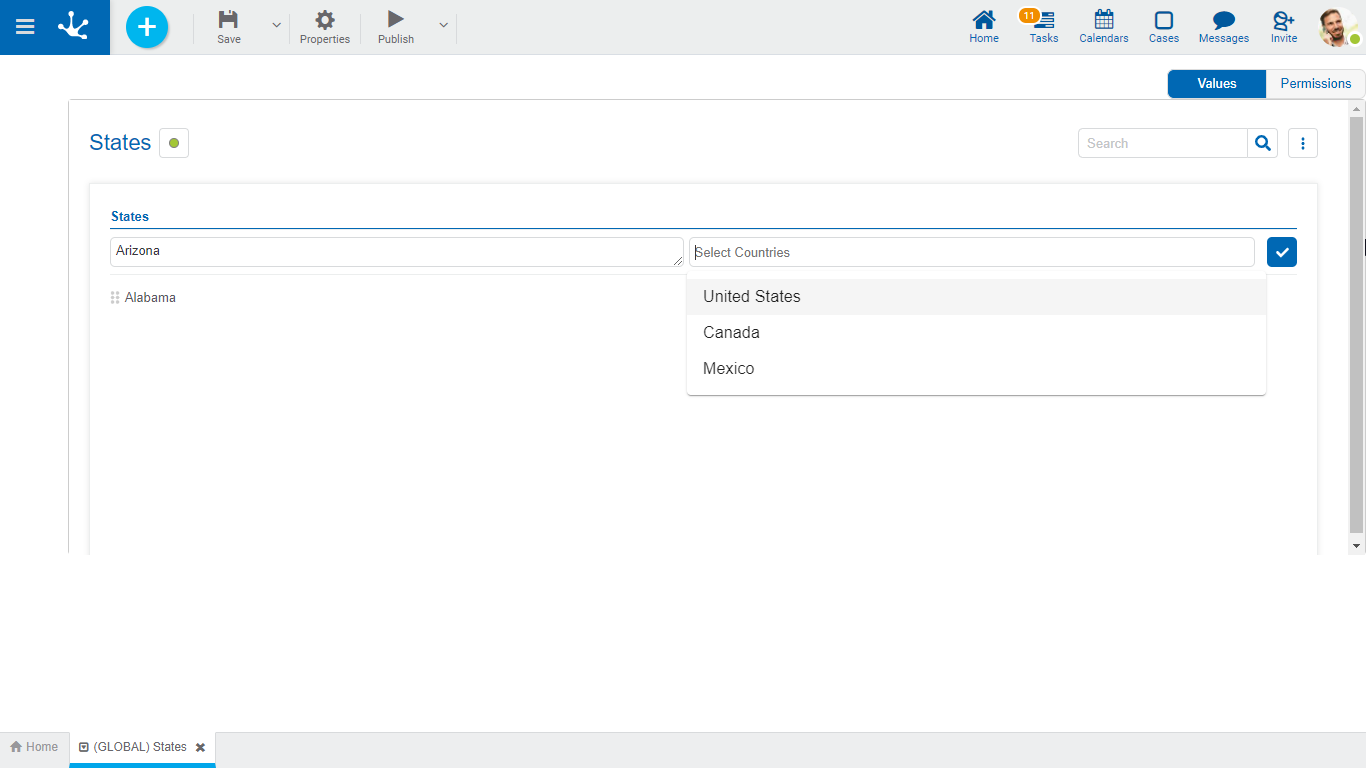Open the Messages chat icon

click(x=1223, y=27)
